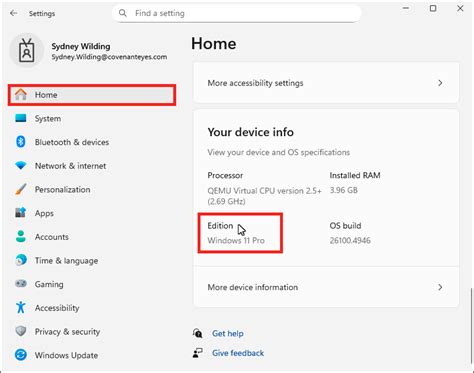The width and height of the screenshot is (474, 373).
Task: Click the vertical scrollbar thumb
Action: (x=471, y=325)
